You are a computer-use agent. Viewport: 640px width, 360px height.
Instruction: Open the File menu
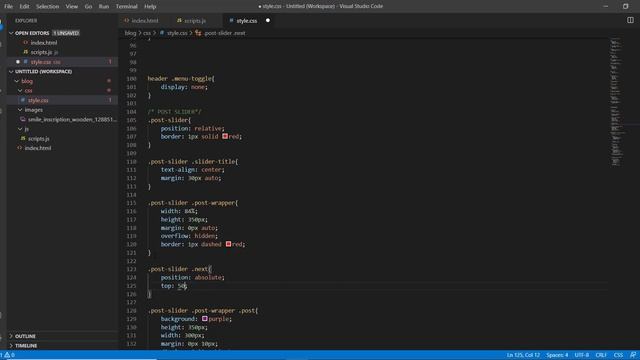coord(8,7)
